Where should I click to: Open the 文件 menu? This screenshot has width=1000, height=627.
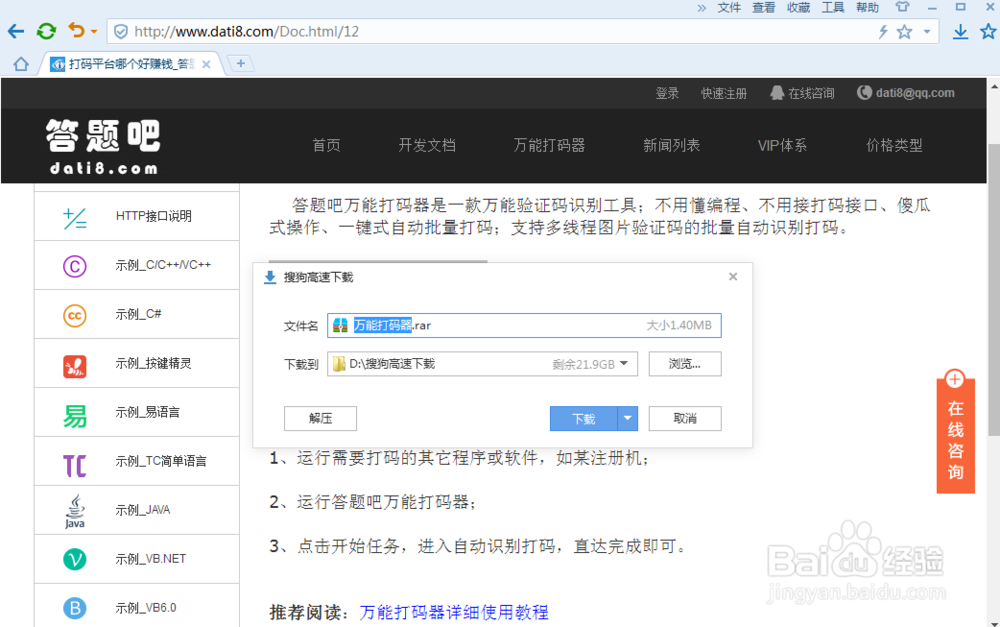pyautogui.click(x=729, y=8)
